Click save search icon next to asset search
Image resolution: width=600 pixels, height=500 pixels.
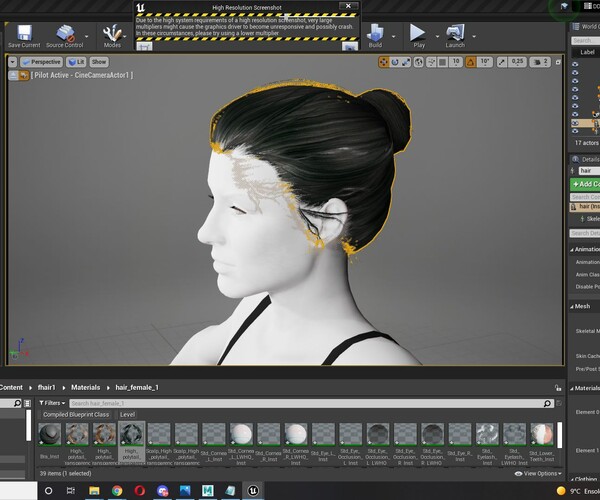559,403
